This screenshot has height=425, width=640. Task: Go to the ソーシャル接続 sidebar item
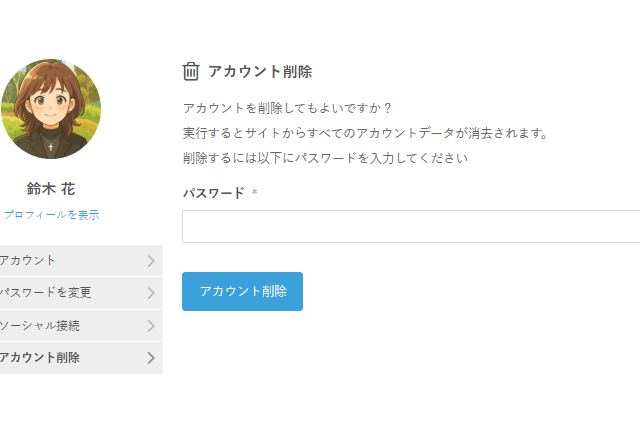click(x=40, y=326)
